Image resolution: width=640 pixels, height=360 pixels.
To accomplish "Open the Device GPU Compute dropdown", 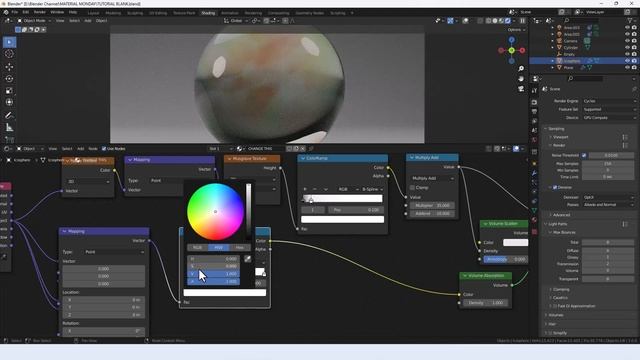I will click(609, 118).
